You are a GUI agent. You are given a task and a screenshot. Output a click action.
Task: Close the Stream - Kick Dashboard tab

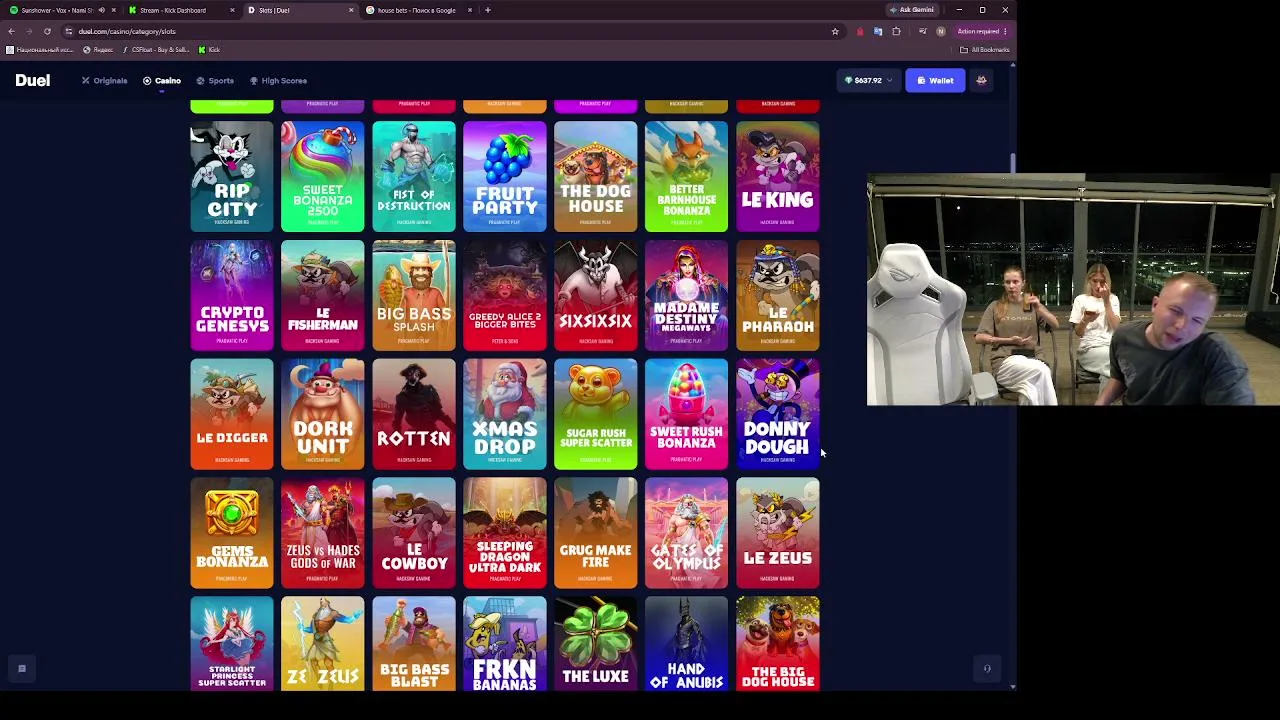[232, 10]
